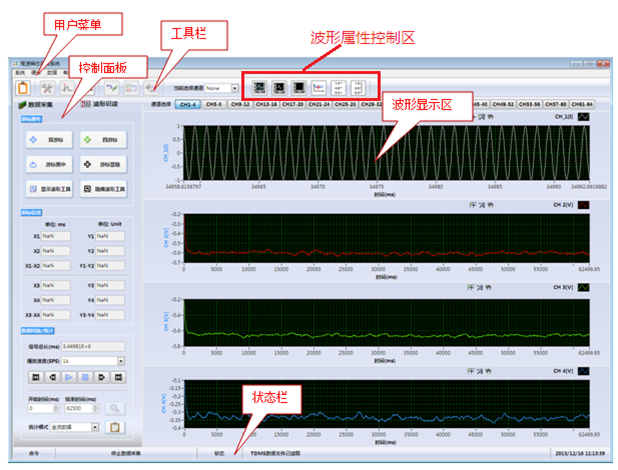Click the CH 1 plot legend color swatch

coord(584,117)
